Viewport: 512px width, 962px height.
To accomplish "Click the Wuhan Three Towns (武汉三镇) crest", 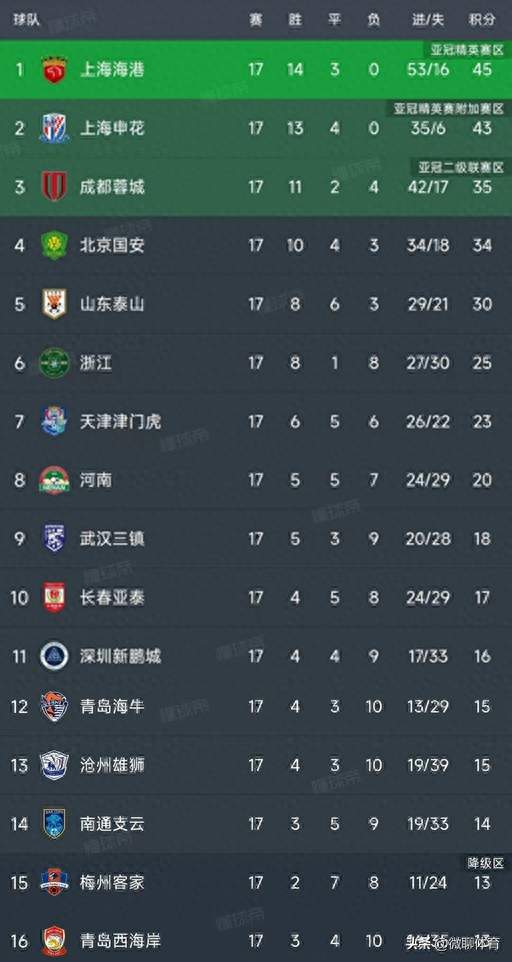I will coord(54,538).
